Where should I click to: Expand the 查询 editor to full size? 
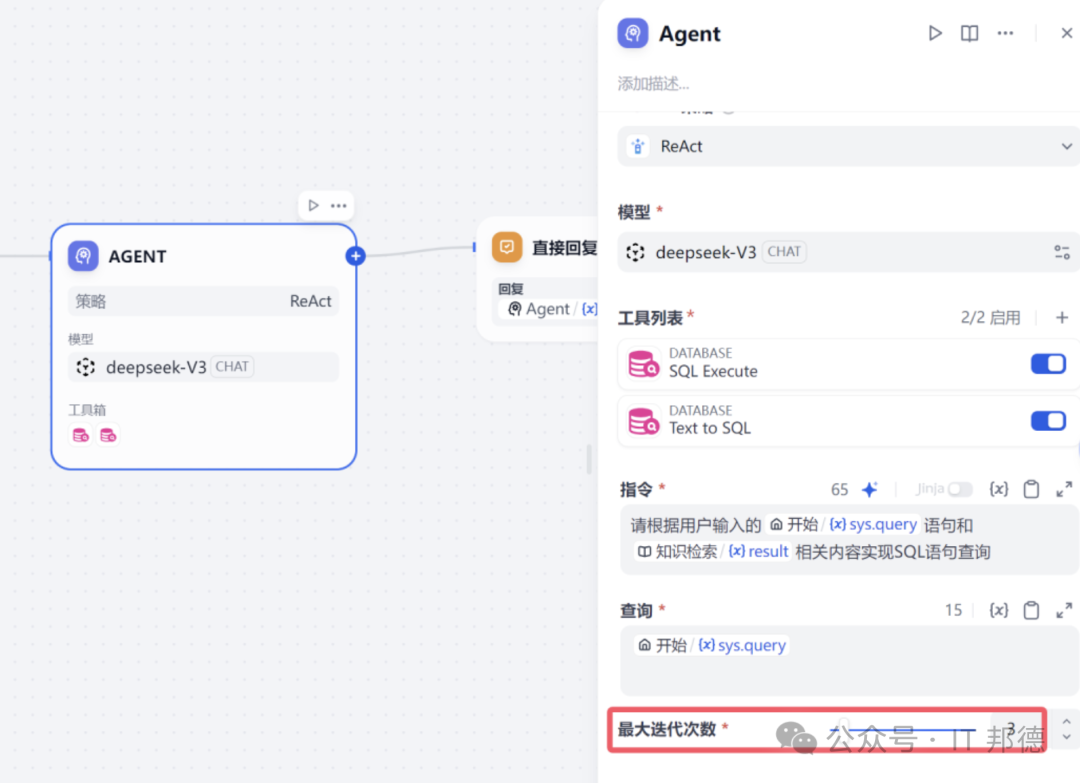(1063, 610)
